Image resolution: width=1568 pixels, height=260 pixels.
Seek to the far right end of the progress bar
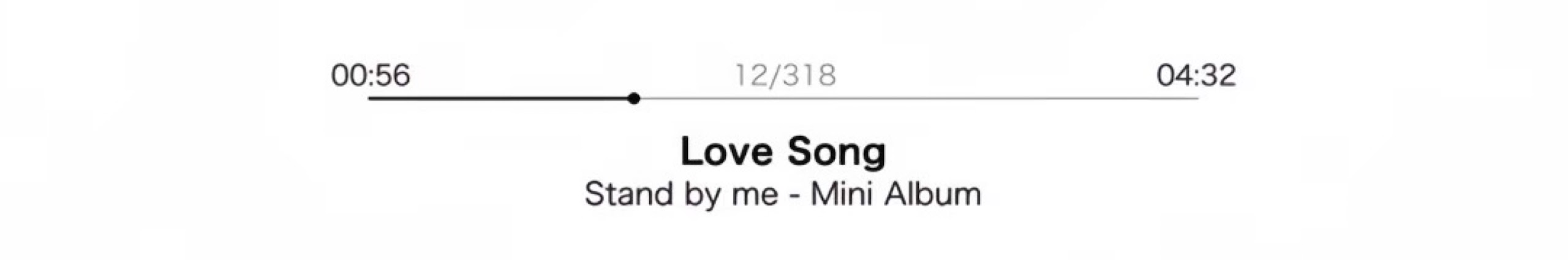click(1196, 98)
